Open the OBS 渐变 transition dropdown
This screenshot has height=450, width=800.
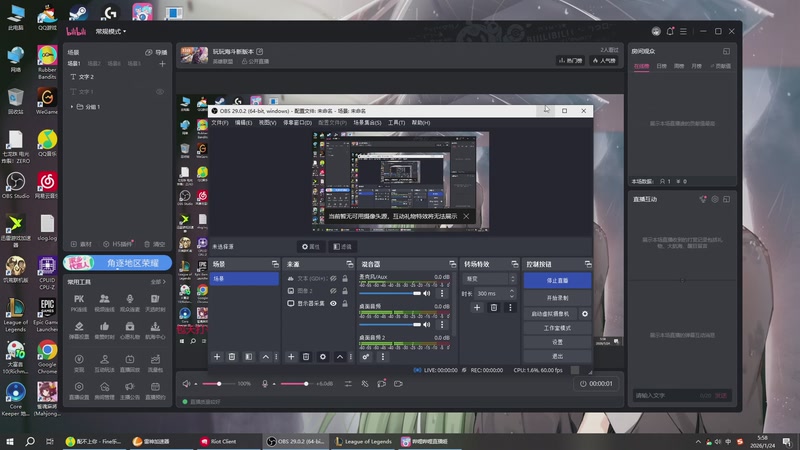click(x=489, y=279)
